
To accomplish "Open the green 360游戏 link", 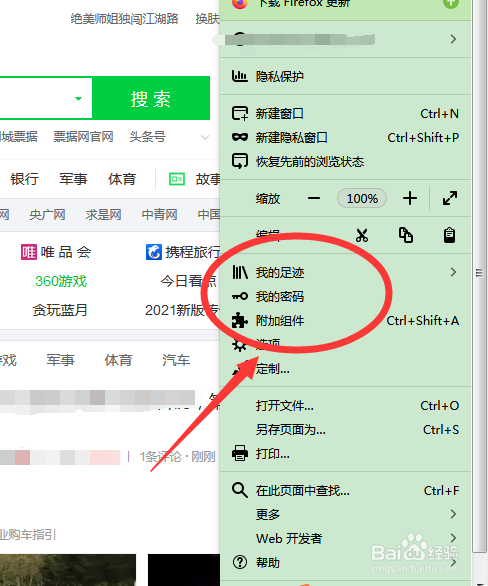I will [x=61, y=281].
